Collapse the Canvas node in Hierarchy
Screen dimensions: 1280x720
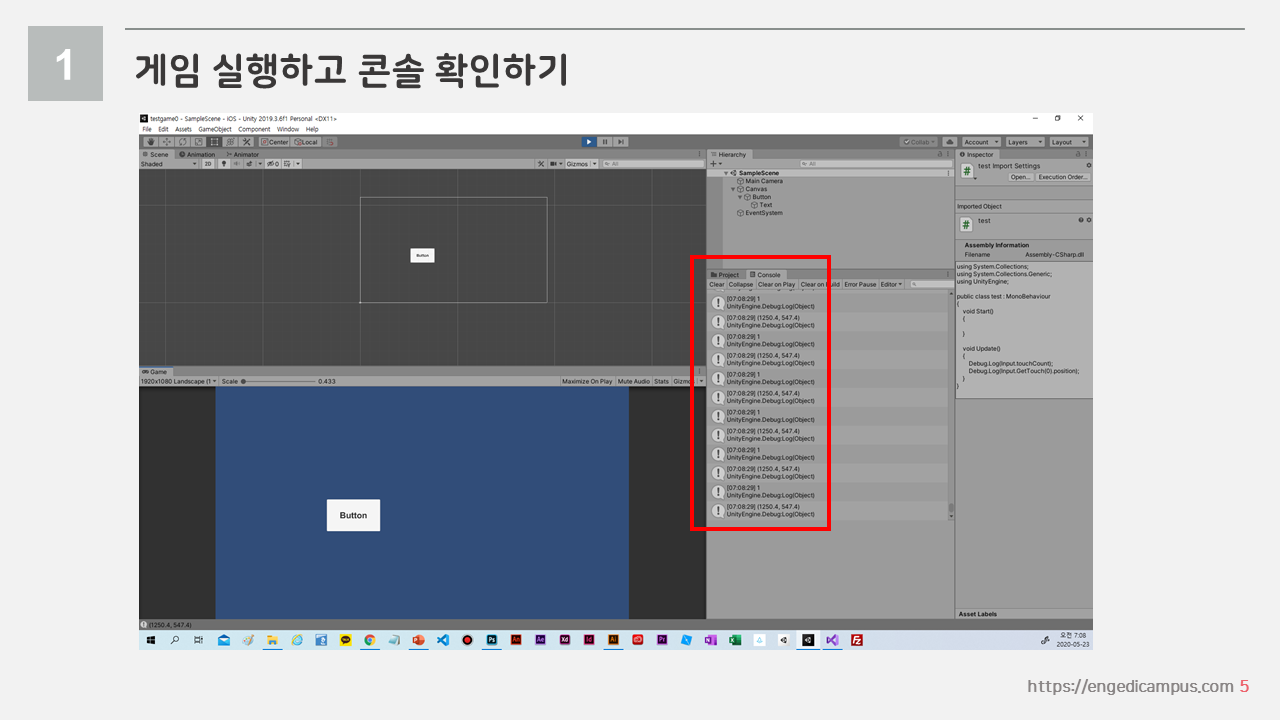tap(733, 189)
